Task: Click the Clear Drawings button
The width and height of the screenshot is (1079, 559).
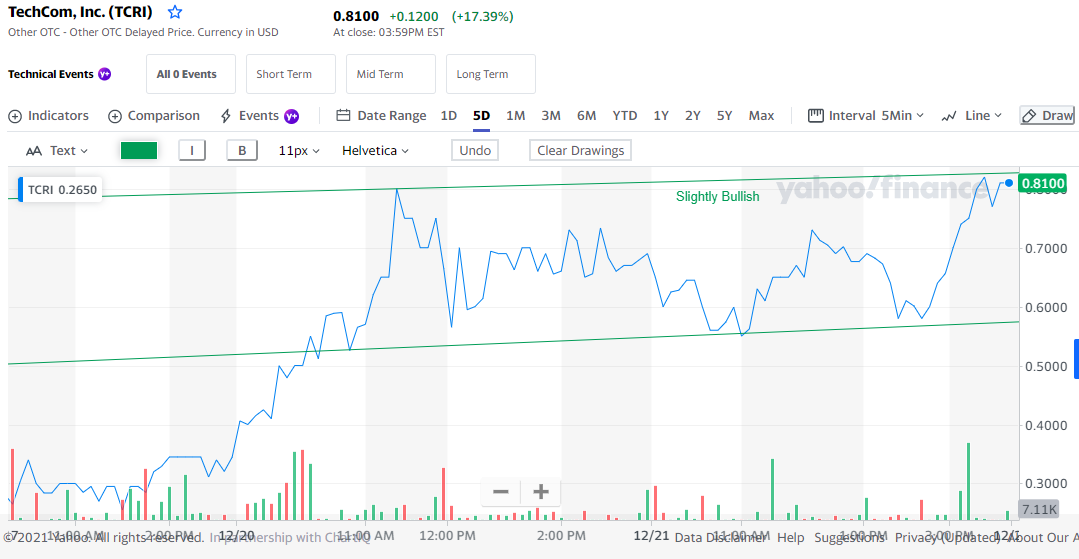Action: 580,151
